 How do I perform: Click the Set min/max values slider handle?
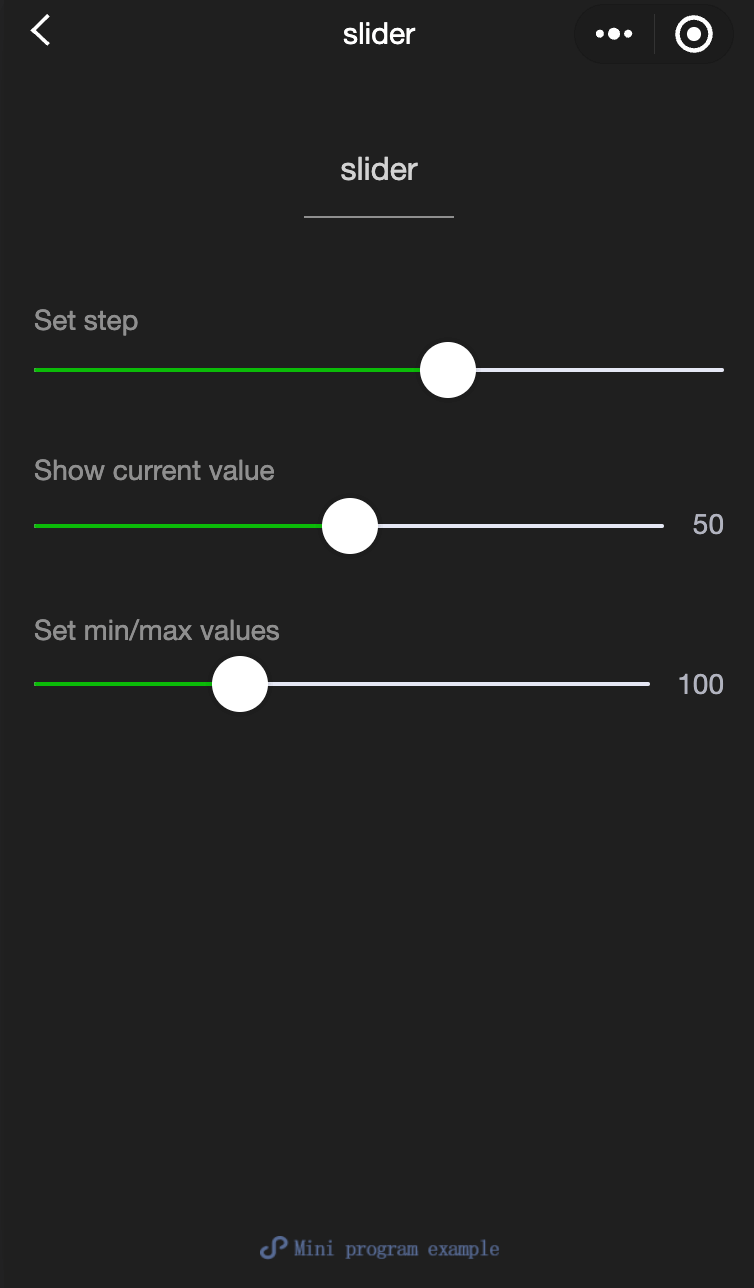pos(240,684)
